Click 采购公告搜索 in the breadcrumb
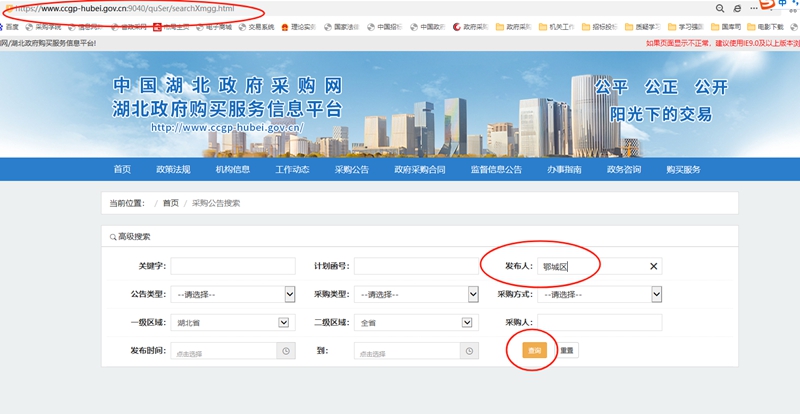The image size is (800, 414). point(216,203)
